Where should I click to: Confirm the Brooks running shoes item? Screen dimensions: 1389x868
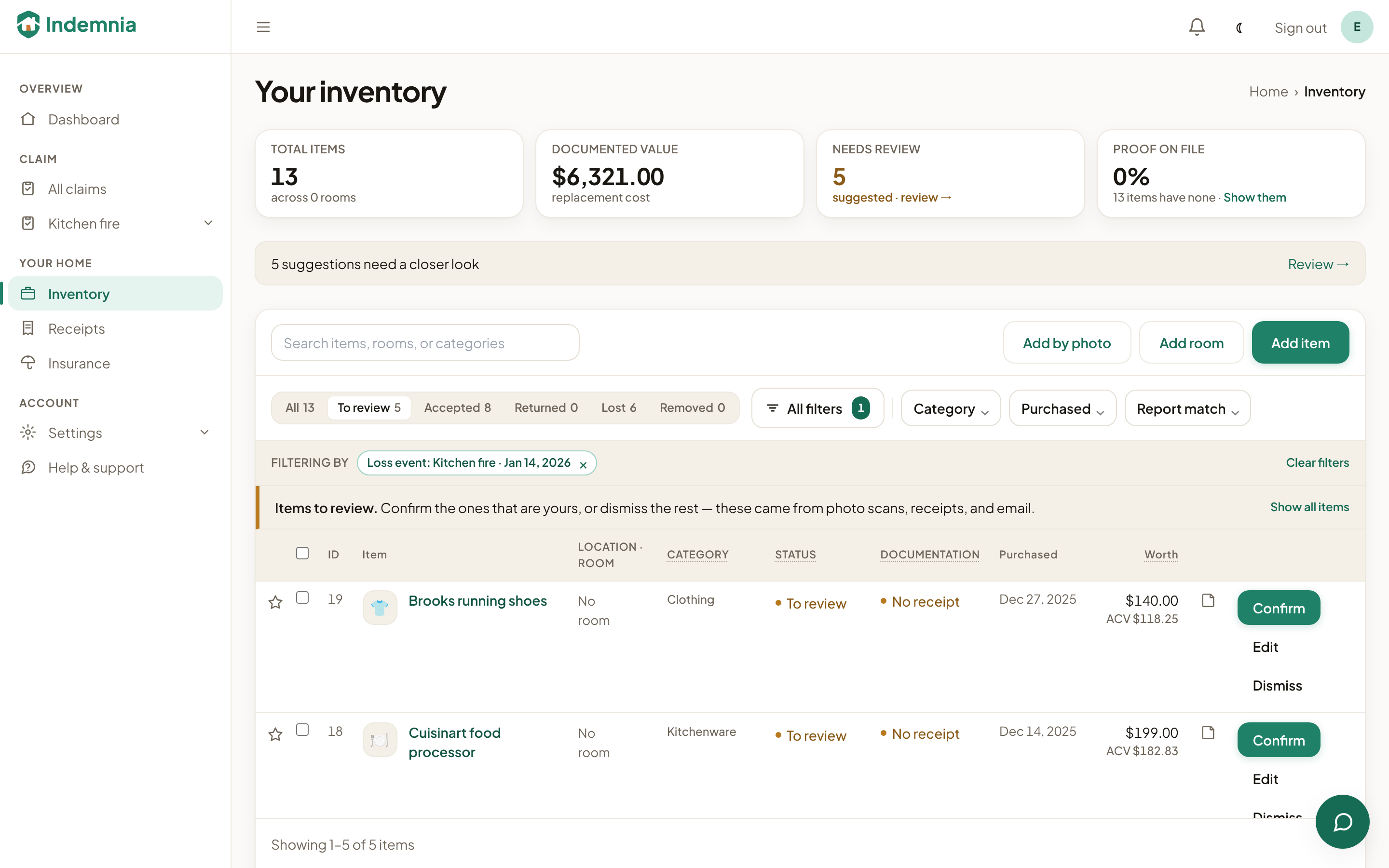1279,608
